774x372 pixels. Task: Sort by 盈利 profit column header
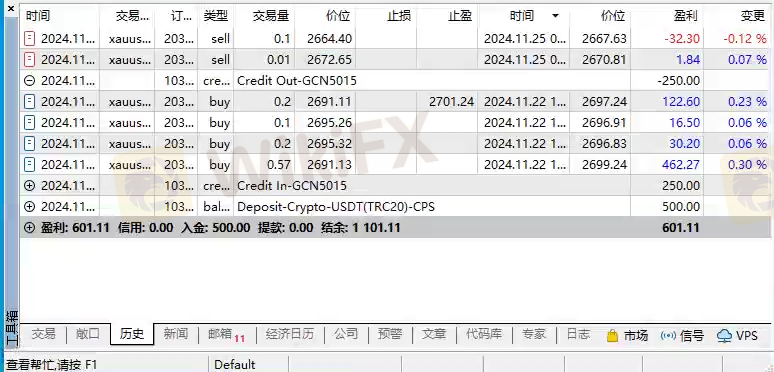pos(686,16)
